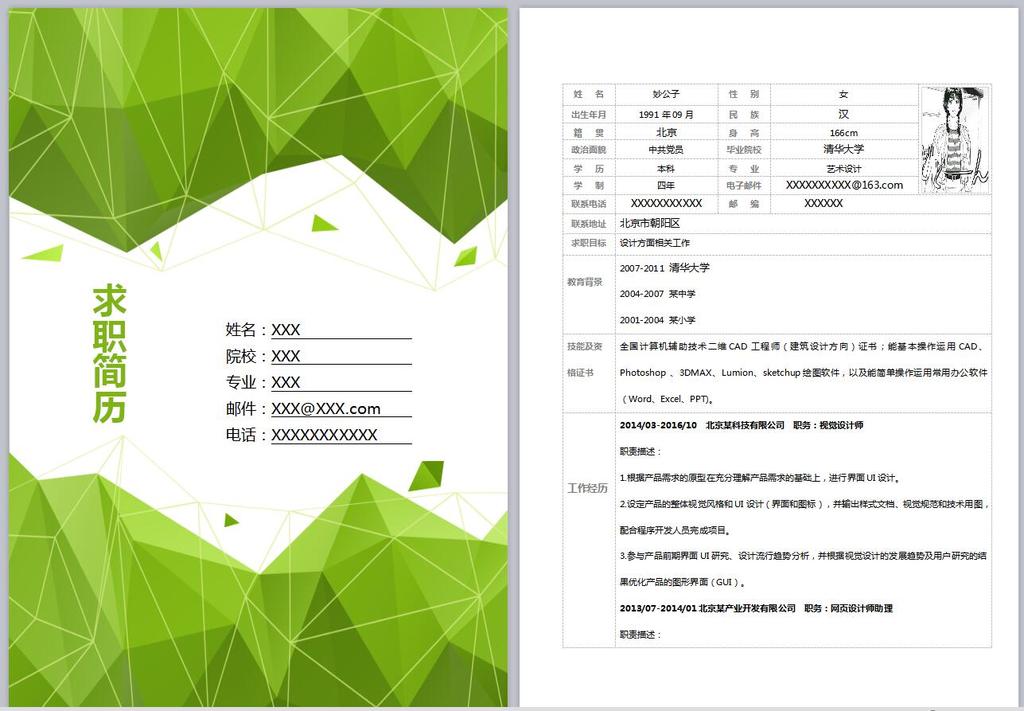Select the address 北京市朝阳区
The image size is (1024, 711).
point(650,223)
